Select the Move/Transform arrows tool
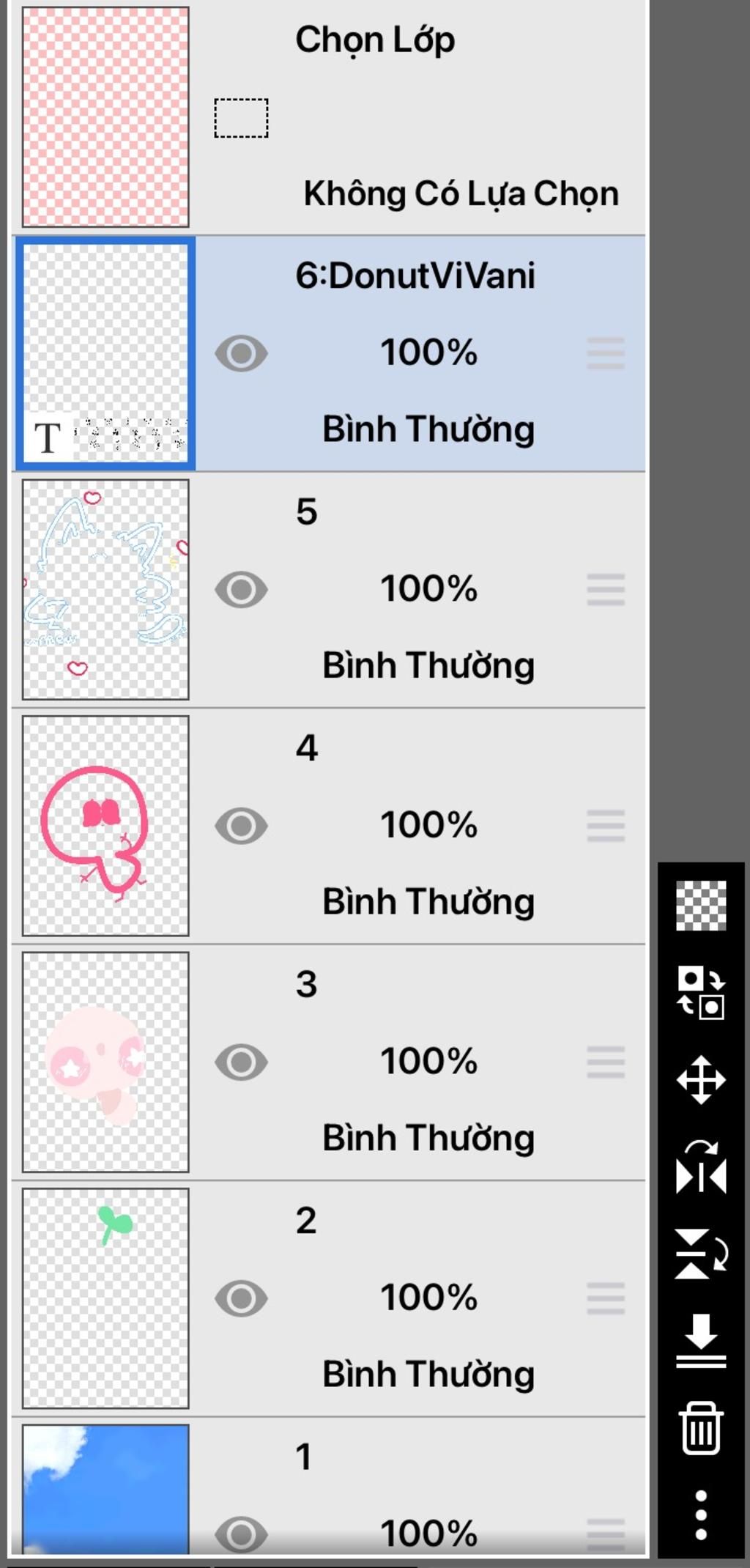The width and height of the screenshot is (750, 1568). click(x=701, y=1079)
